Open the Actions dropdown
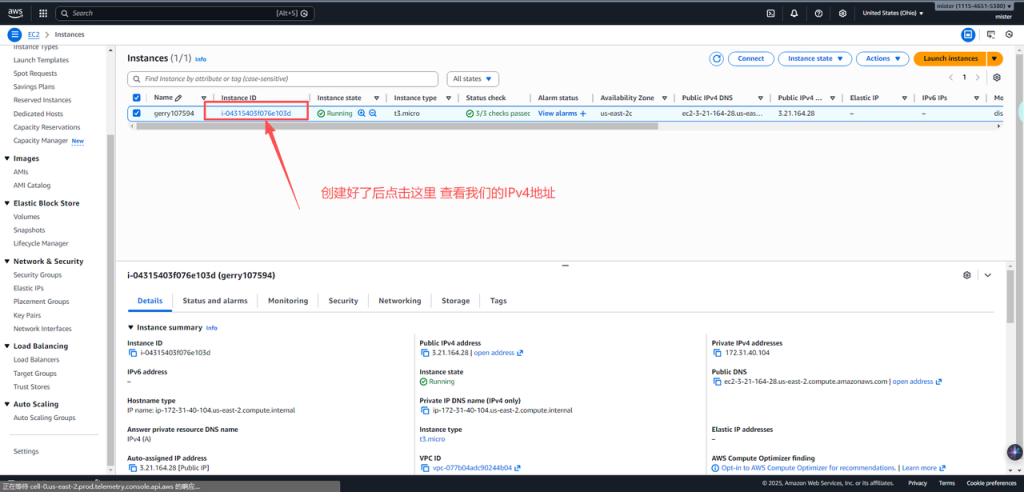The height and width of the screenshot is (492, 1024). click(x=883, y=59)
